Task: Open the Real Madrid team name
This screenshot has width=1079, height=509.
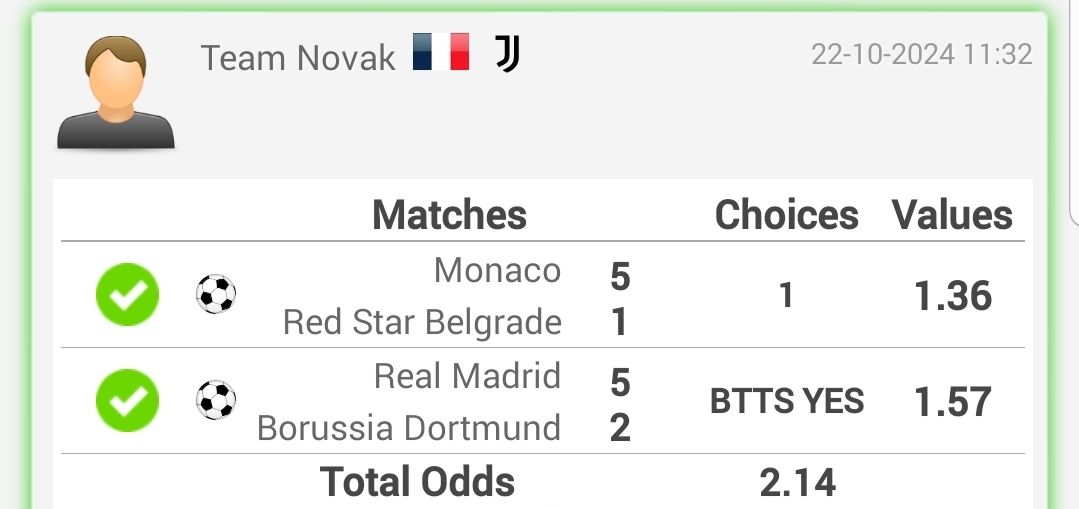Action: point(467,376)
